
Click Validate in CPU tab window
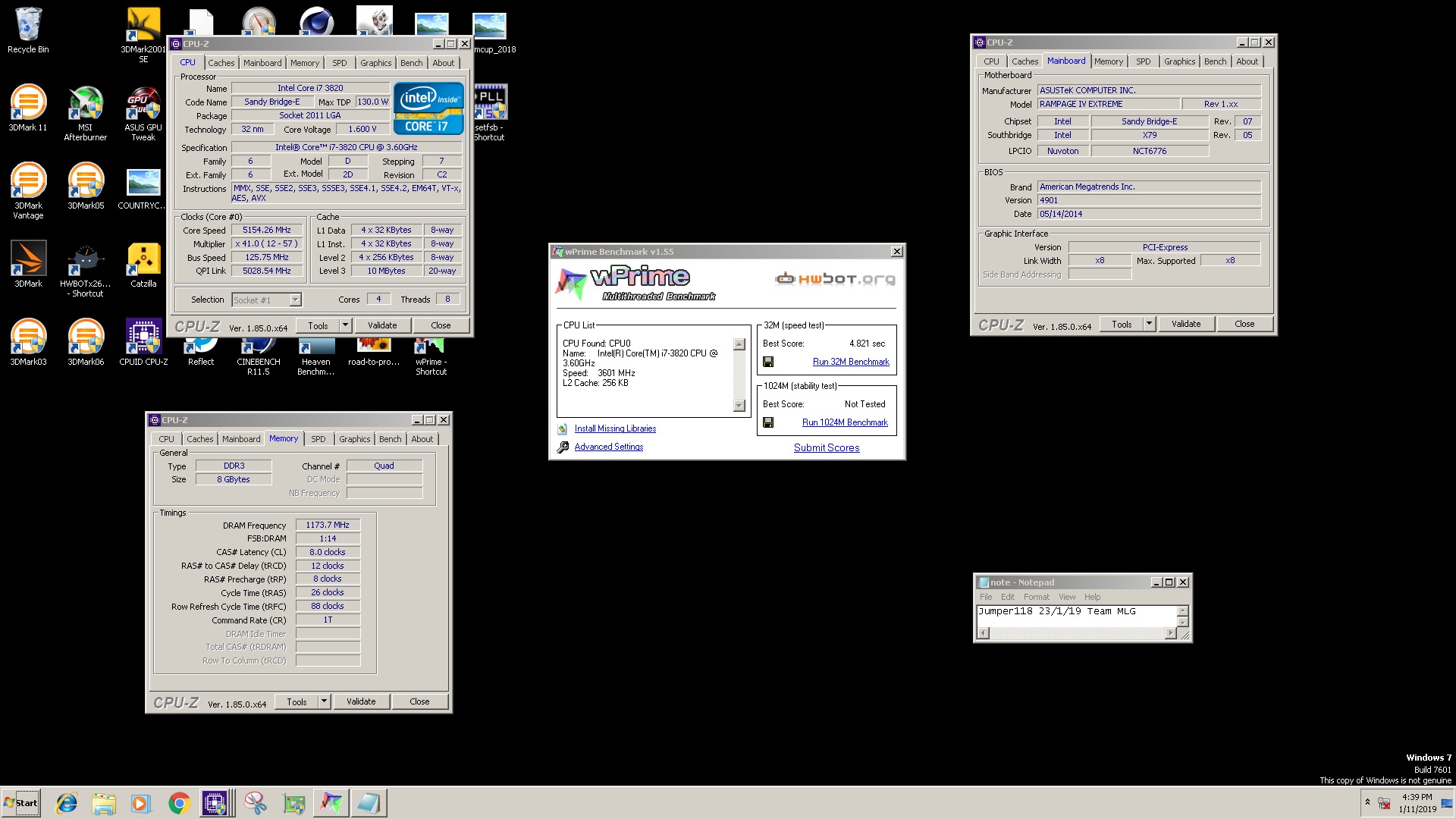pyautogui.click(x=382, y=325)
